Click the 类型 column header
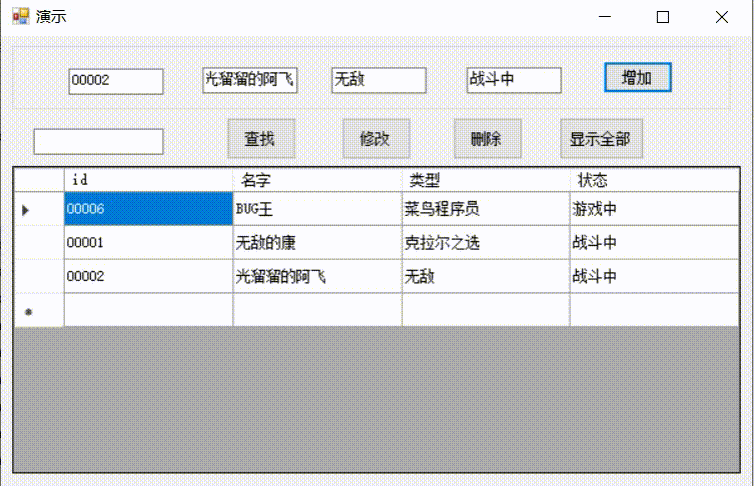The width and height of the screenshot is (754, 486). [x=486, y=180]
